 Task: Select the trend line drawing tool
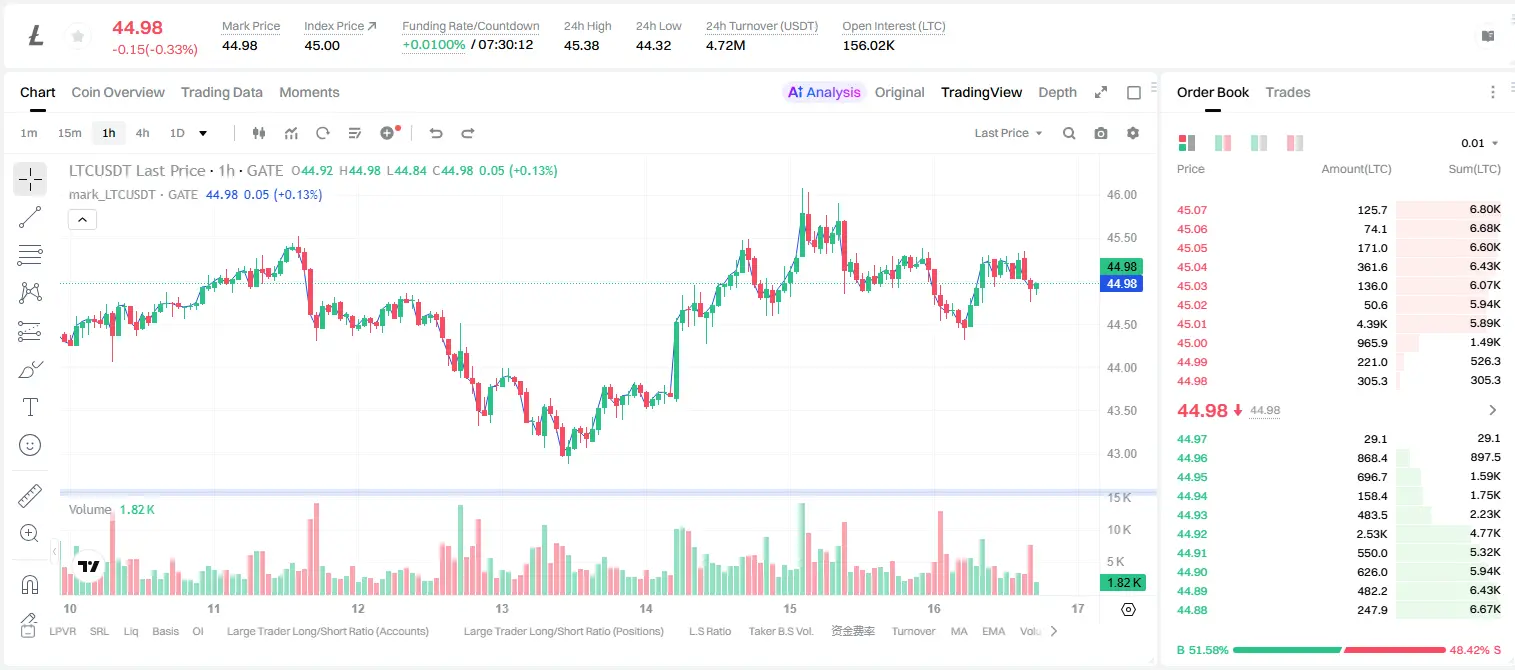tap(30, 218)
